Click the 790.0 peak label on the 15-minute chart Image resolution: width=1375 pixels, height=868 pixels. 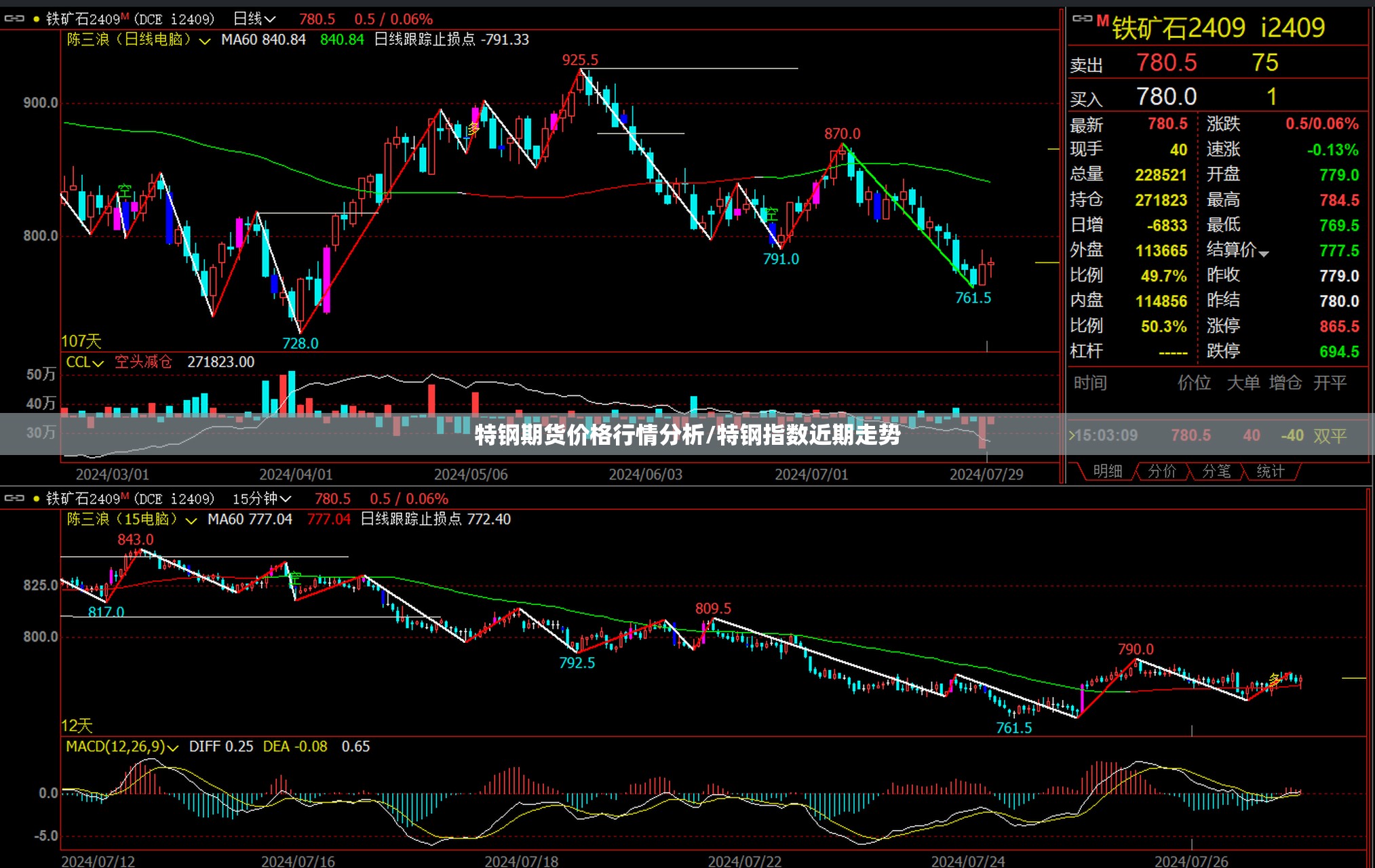tap(1136, 650)
